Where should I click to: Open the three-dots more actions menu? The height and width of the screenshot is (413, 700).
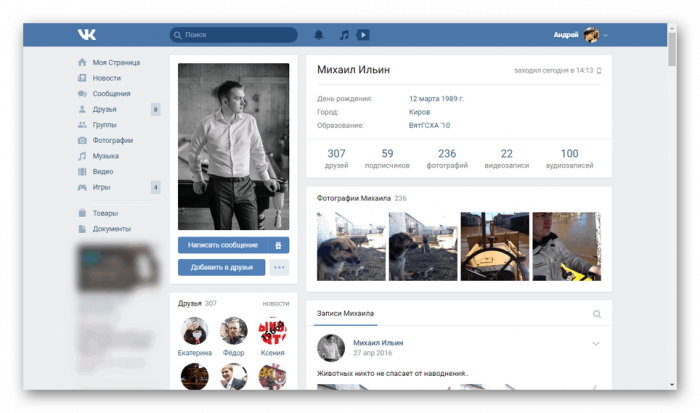279,267
